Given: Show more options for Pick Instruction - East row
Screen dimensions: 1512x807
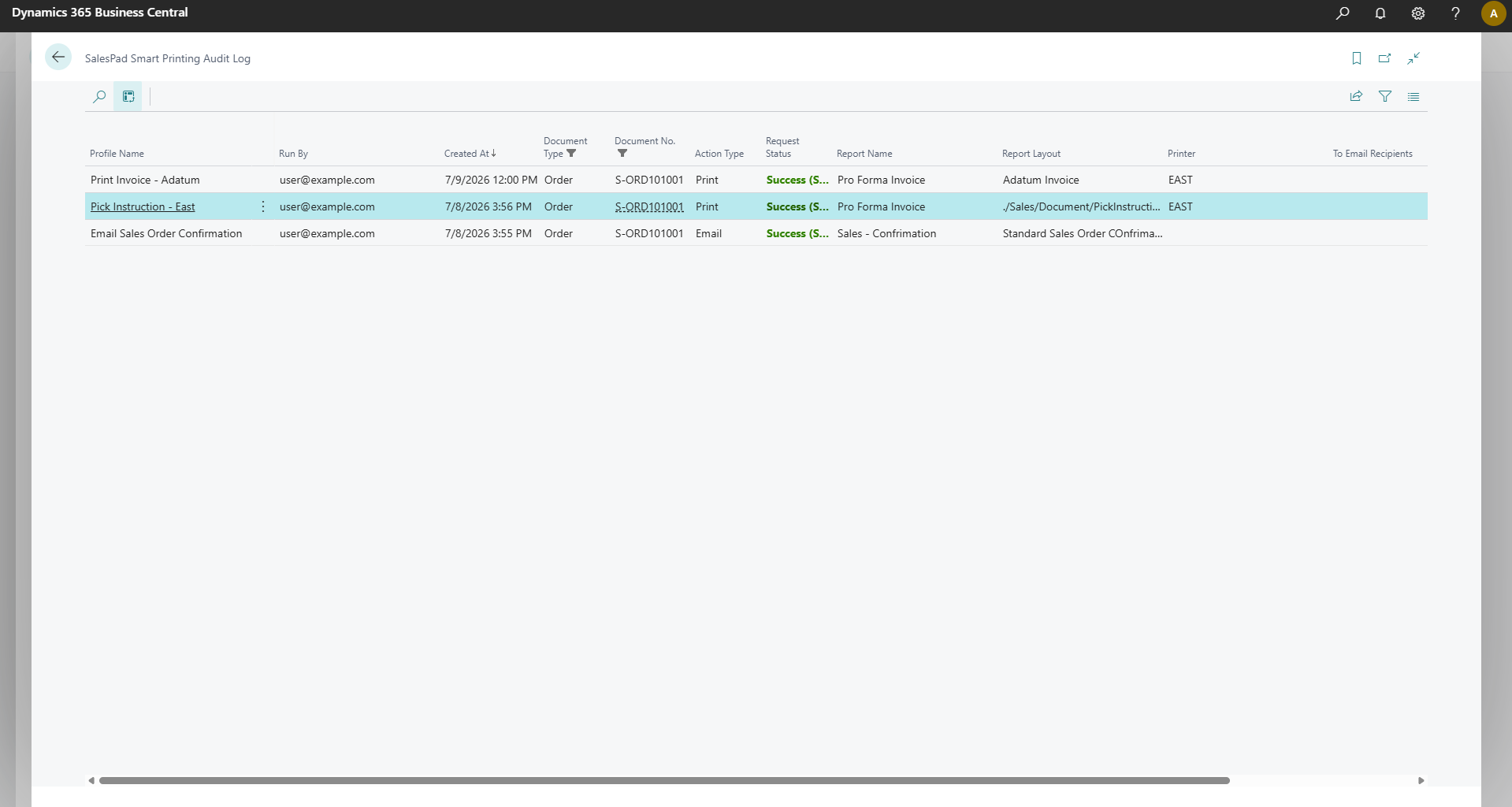Looking at the screenshot, I should click(x=263, y=206).
